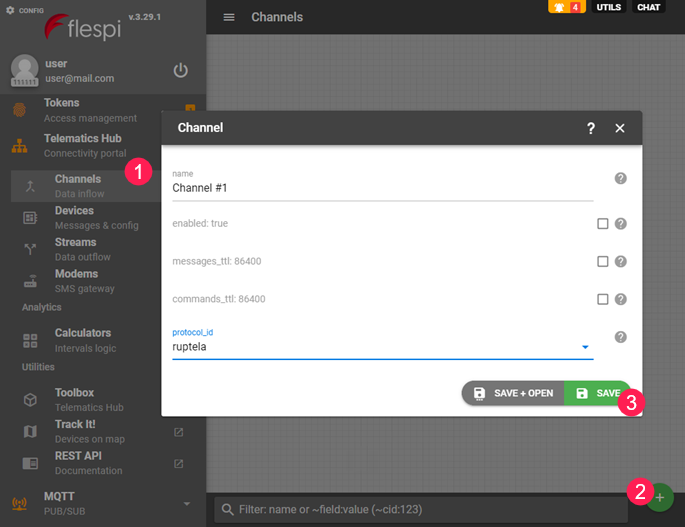Tick the messages_ttl checkbox

602,261
